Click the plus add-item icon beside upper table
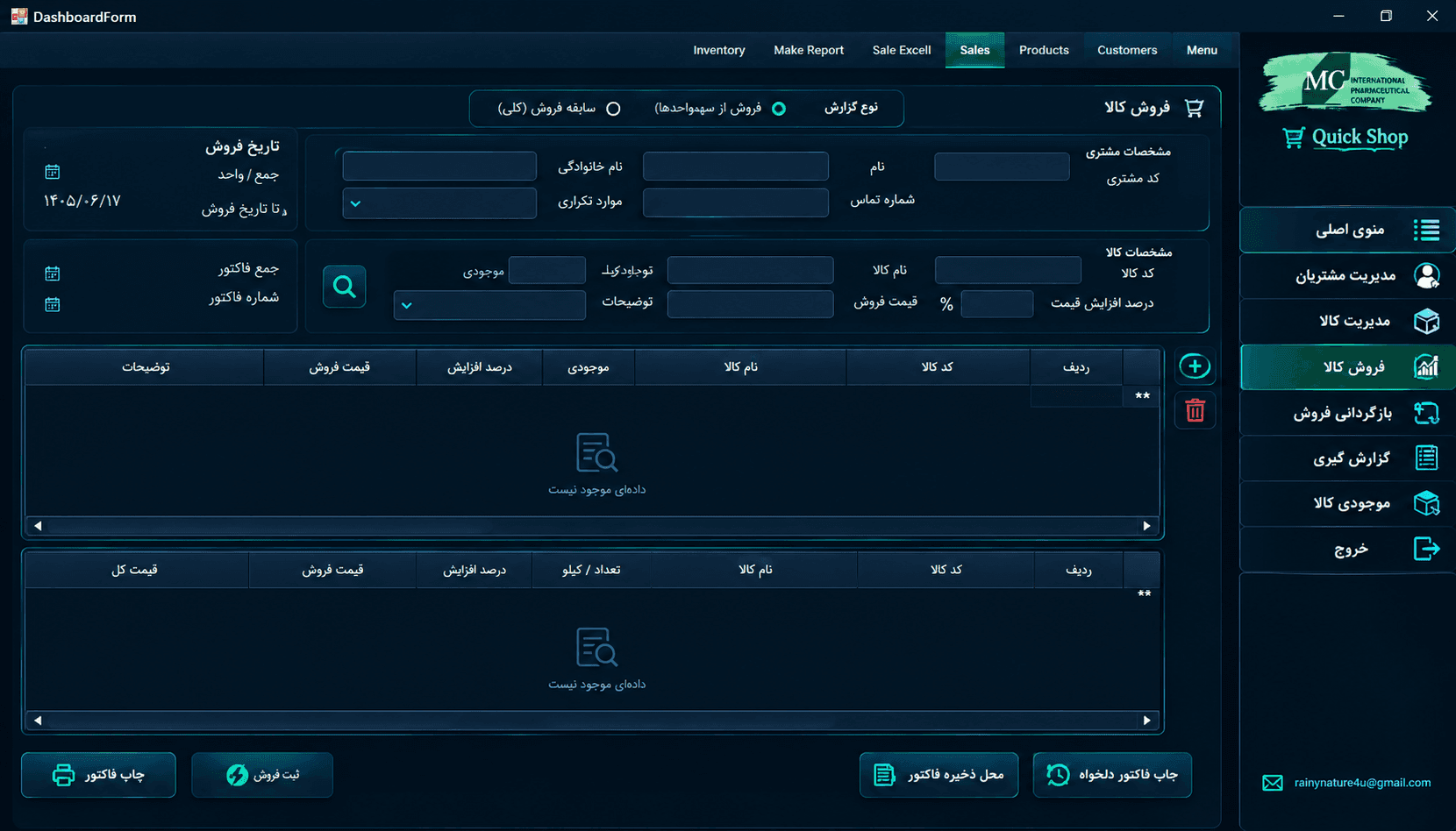 coord(1195,366)
